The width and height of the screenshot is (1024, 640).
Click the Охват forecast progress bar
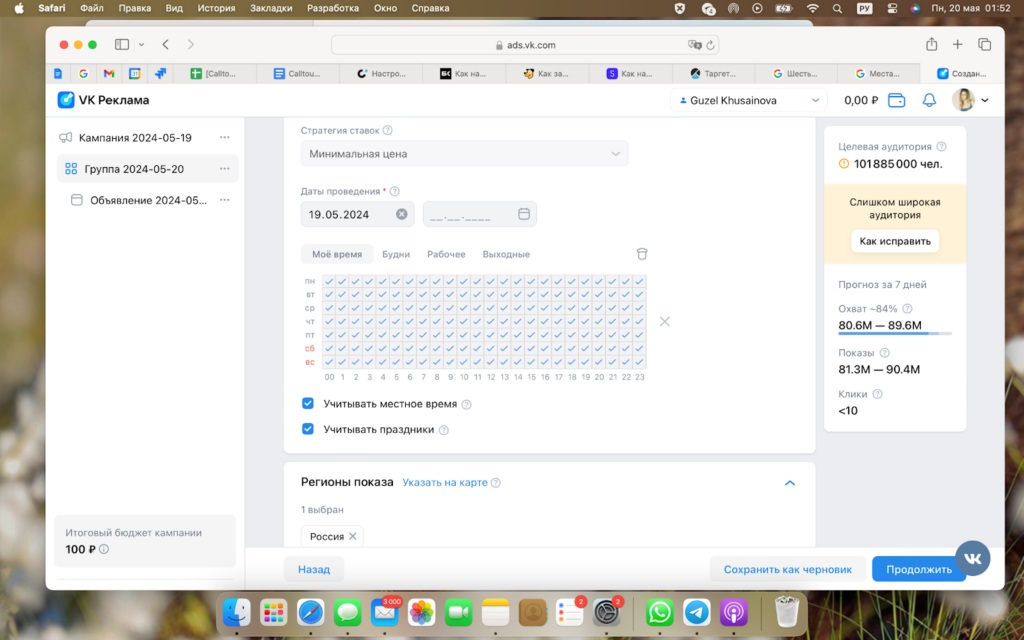click(894, 333)
